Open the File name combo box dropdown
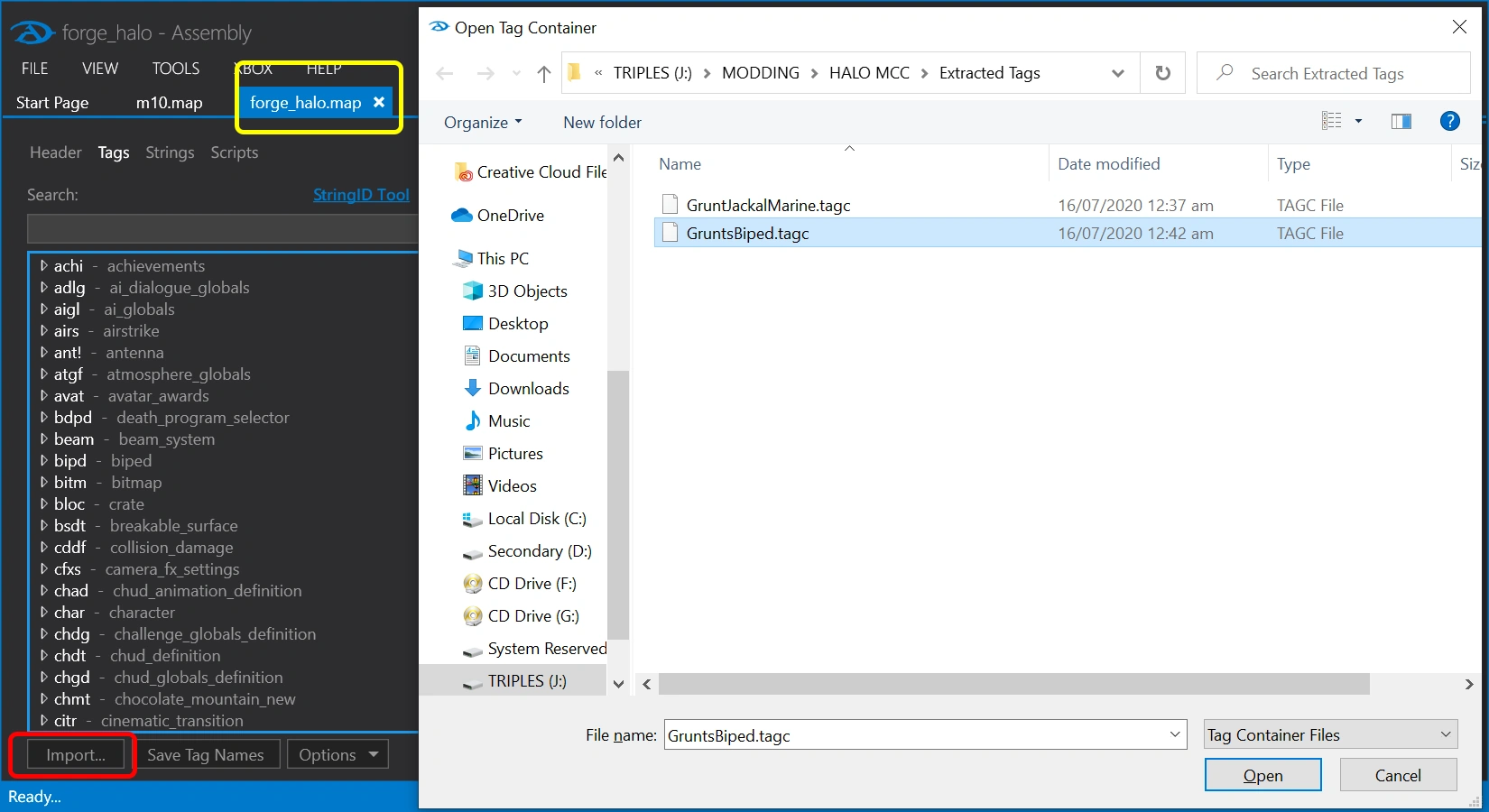Image resolution: width=1489 pixels, height=812 pixels. tap(1175, 734)
